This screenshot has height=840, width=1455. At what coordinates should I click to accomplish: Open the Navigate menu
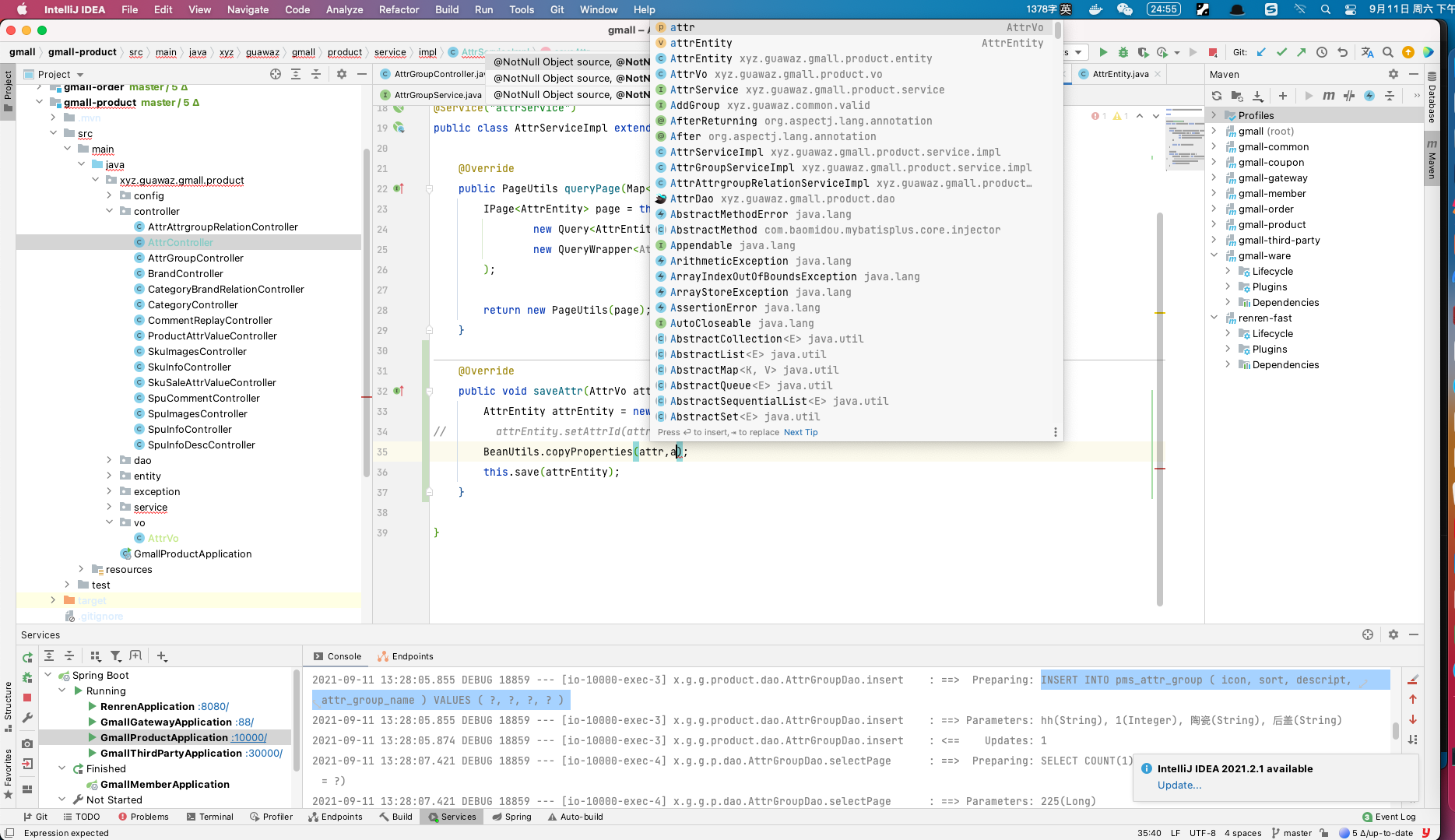[x=248, y=9]
